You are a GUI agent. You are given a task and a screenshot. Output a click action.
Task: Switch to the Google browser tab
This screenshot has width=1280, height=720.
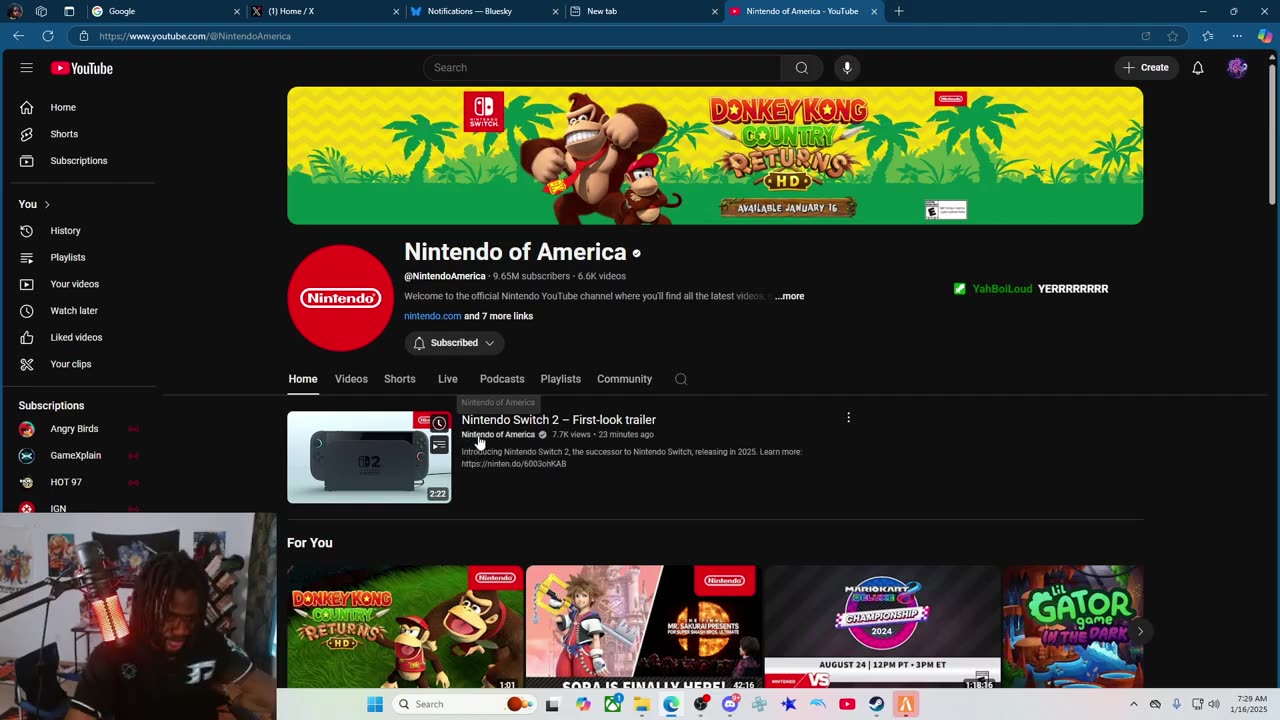tap(166, 11)
